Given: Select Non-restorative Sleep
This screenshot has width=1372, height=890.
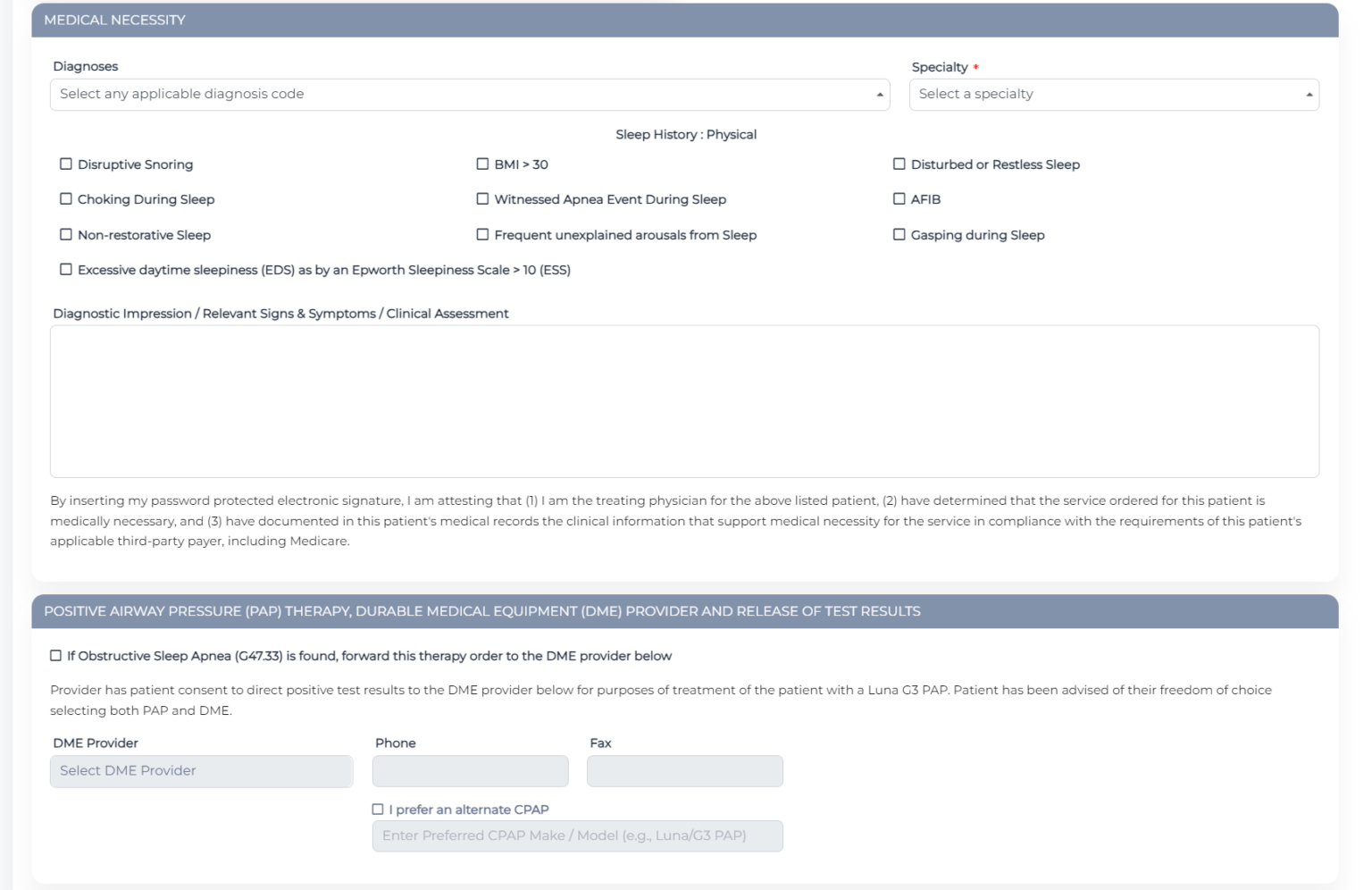Looking at the screenshot, I should pos(65,234).
